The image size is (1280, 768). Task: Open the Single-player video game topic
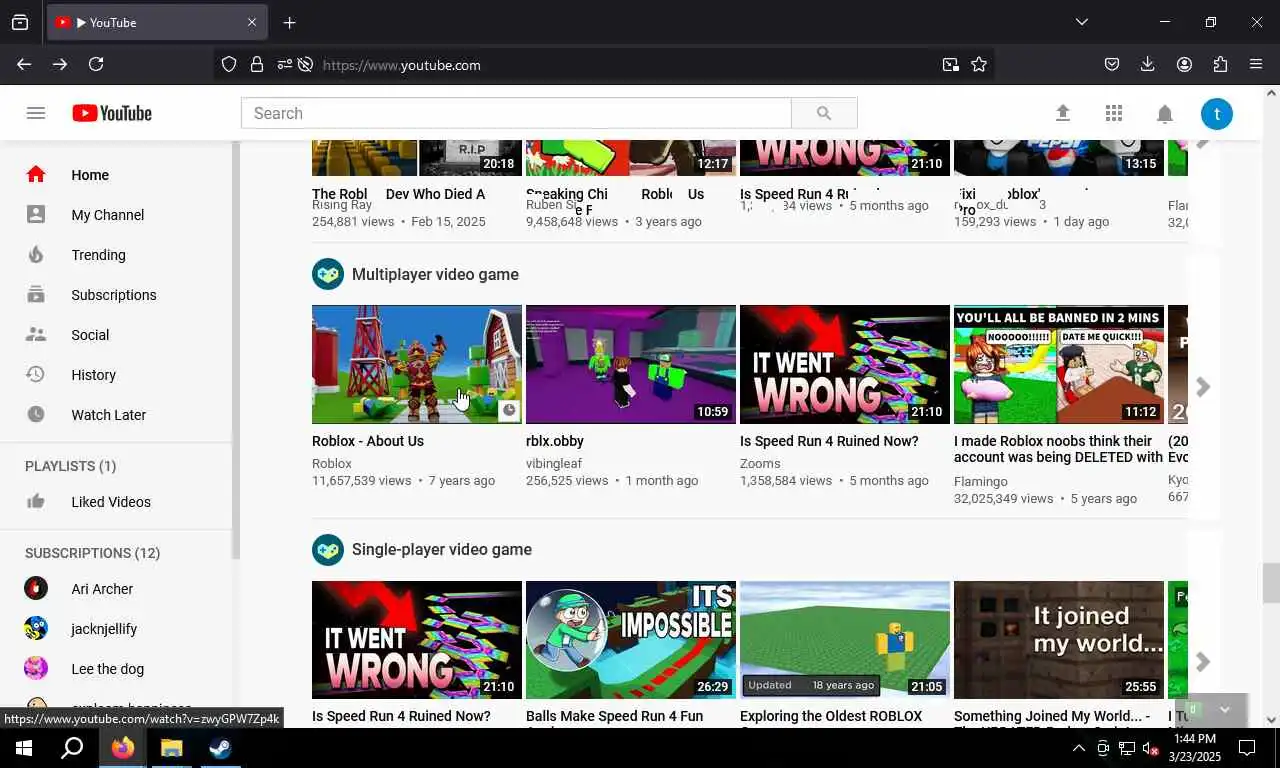pyautogui.click(x=441, y=549)
